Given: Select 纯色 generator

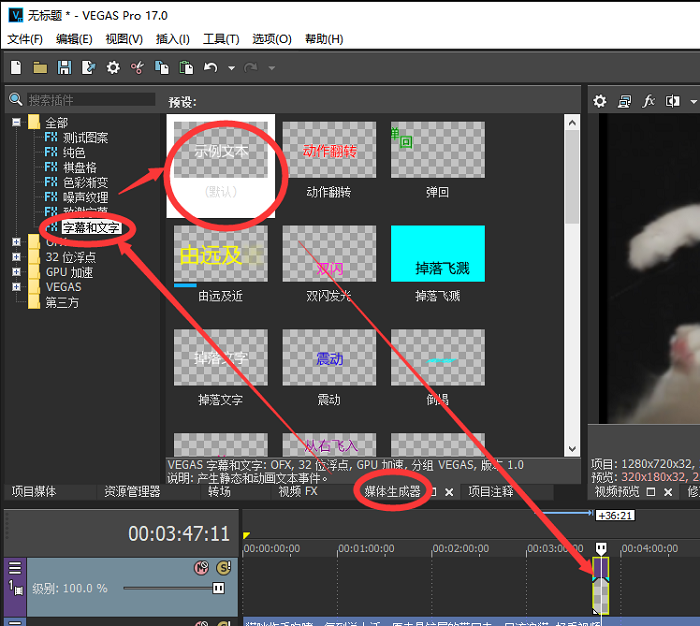Looking at the screenshot, I should (x=74, y=152).
